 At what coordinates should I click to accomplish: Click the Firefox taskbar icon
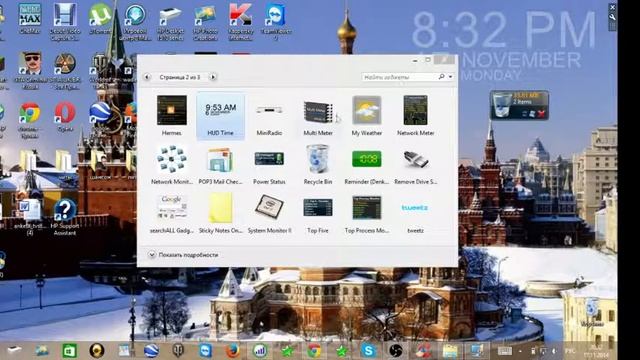pyautogui.click(x=233, y=350)
